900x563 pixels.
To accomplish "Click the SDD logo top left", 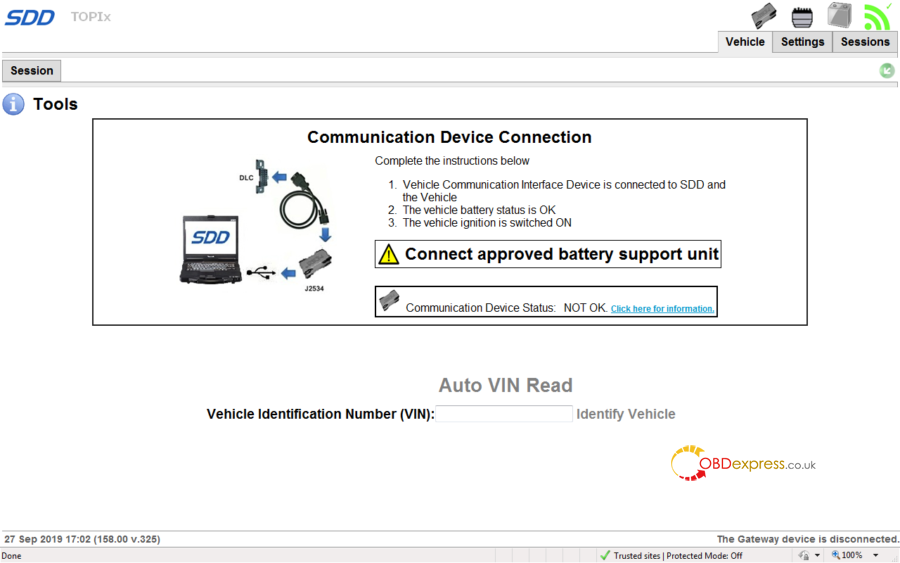I will (x=30, y=17).
